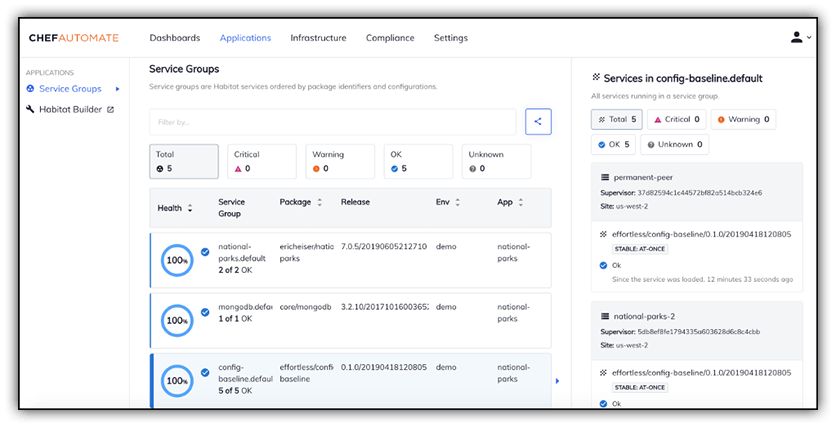Select Critical 0 chip in services panel
Screen dimensions: 838x429
click(x=677, y=119)
